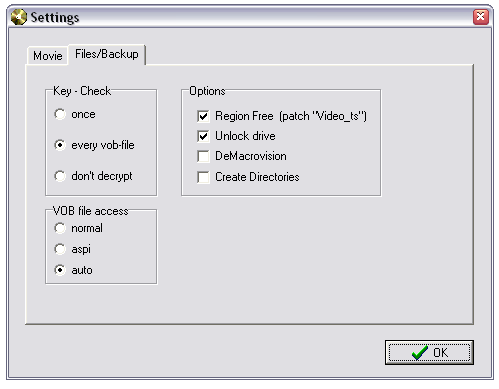Click the green checkmark icon on OK
The height and width of the screenshot is (389, 499).
pos(420,353)
